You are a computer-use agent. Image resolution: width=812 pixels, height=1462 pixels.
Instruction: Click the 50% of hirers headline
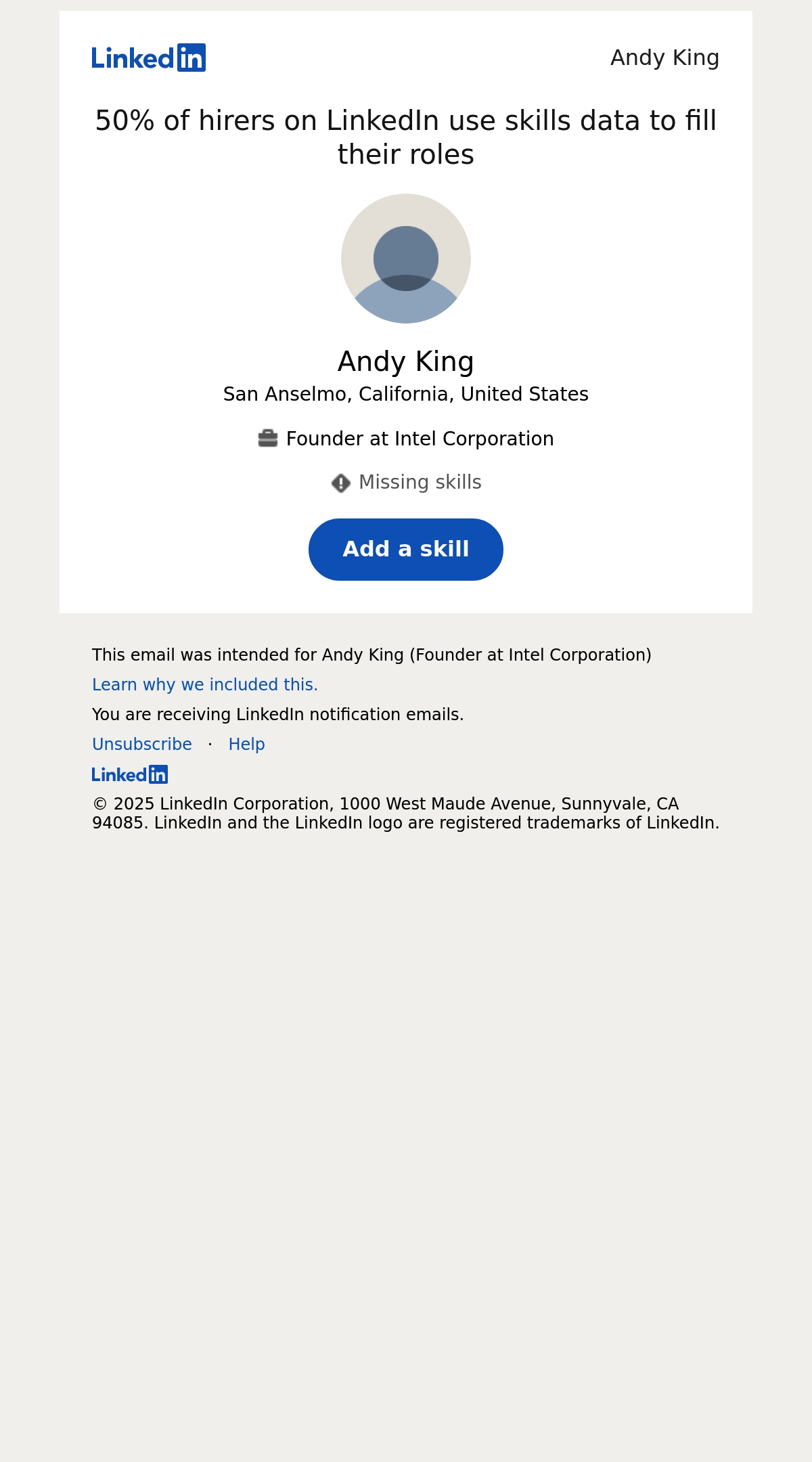point(406,137)
